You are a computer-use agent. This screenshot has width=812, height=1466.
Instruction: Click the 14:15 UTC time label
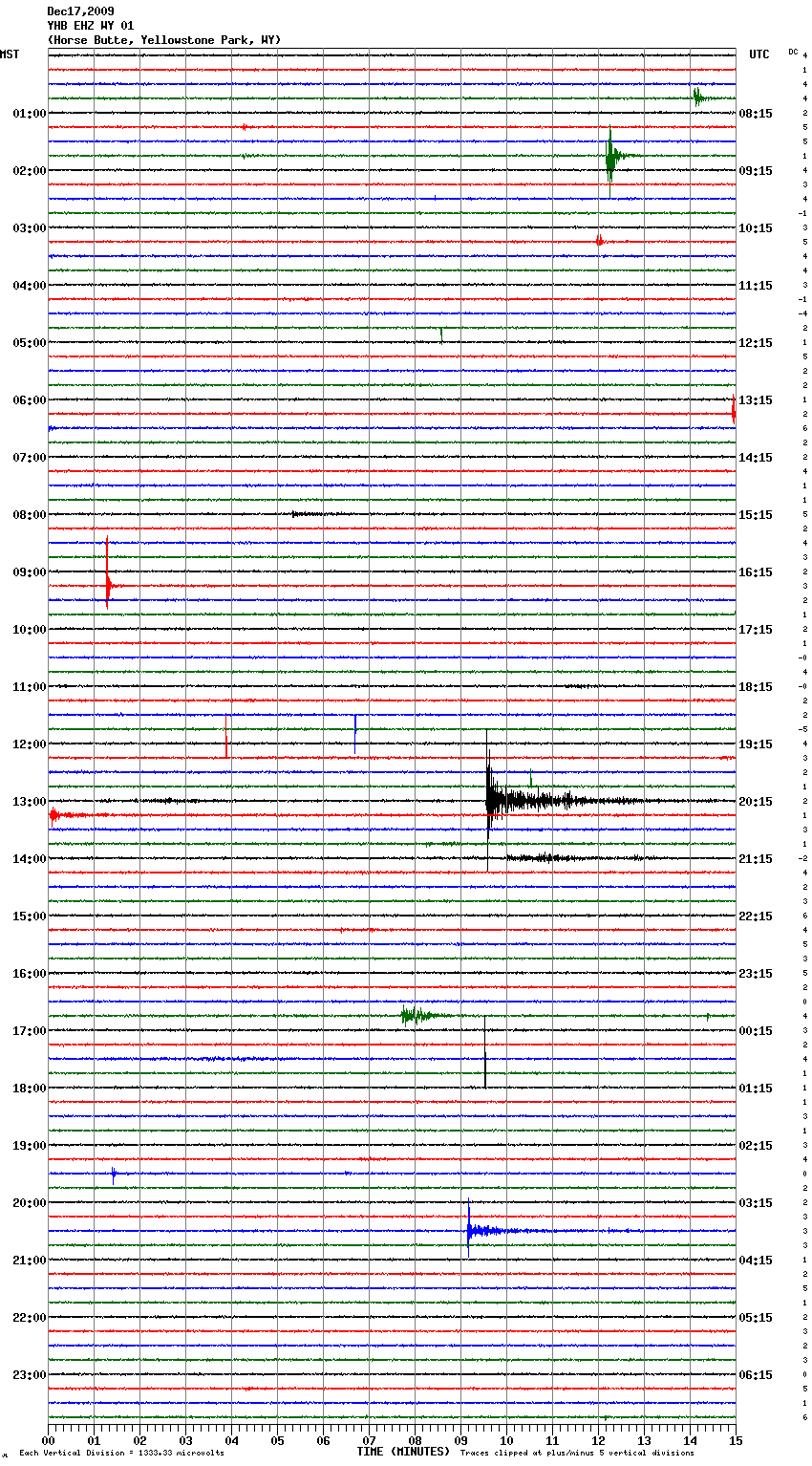[756, 458]
